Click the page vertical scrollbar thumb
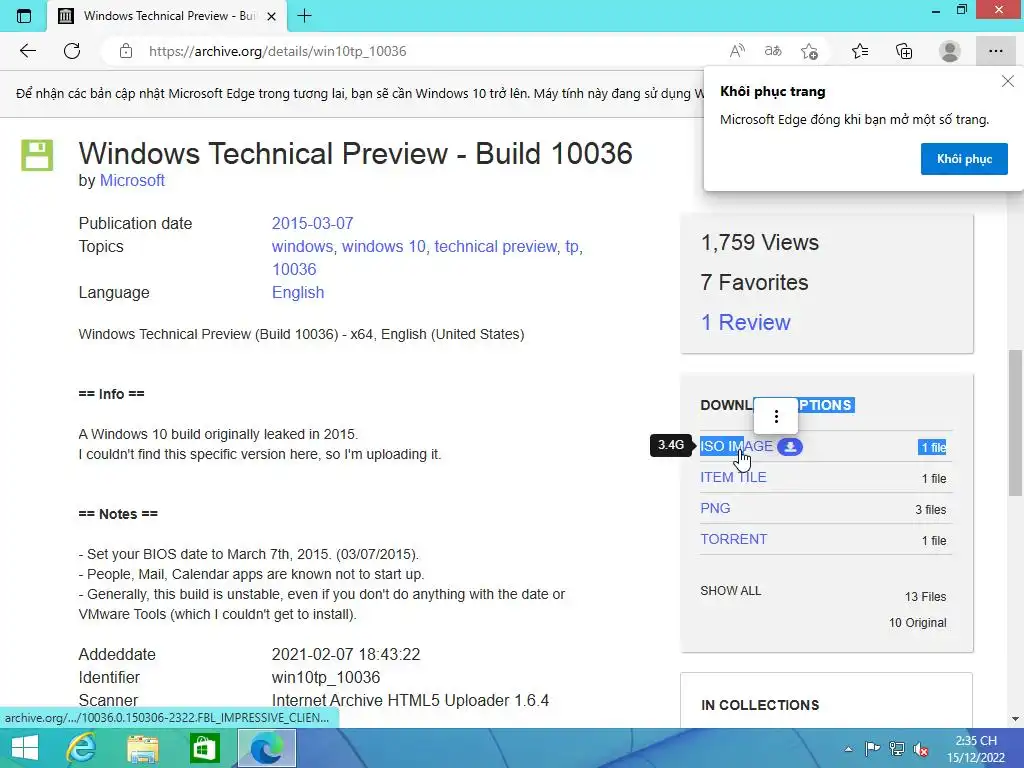This screenshot has height=768, width=1024. 1014,423
